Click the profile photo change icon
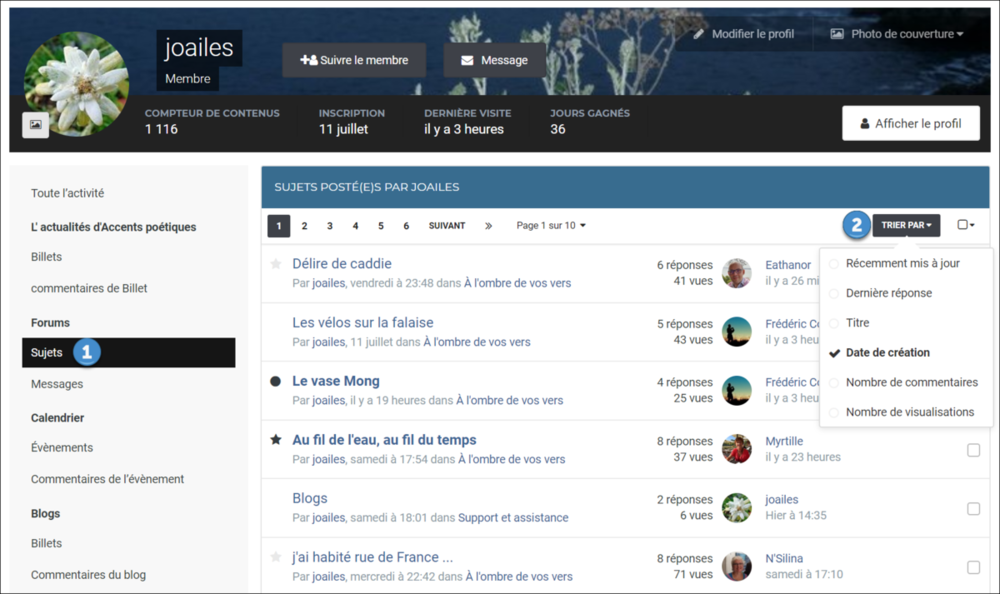Screen dimensions: 1000x594 [35, 124]
